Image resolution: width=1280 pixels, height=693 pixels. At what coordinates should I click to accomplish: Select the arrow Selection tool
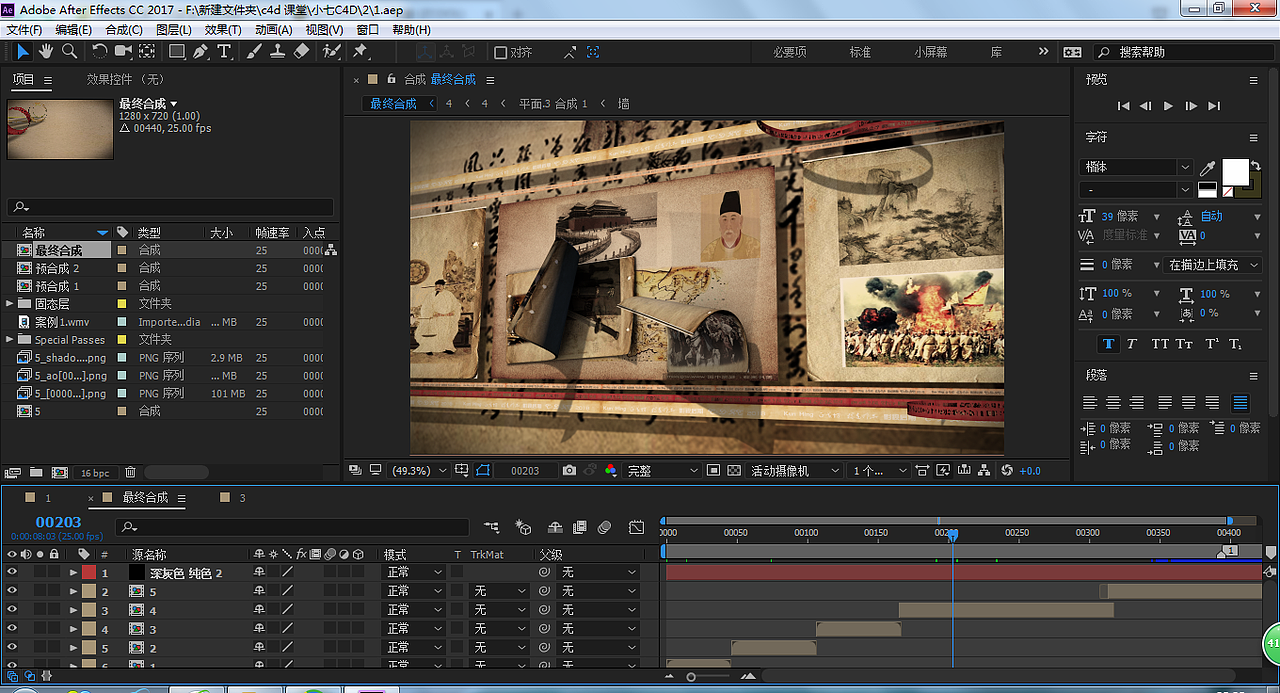point(22,51)
